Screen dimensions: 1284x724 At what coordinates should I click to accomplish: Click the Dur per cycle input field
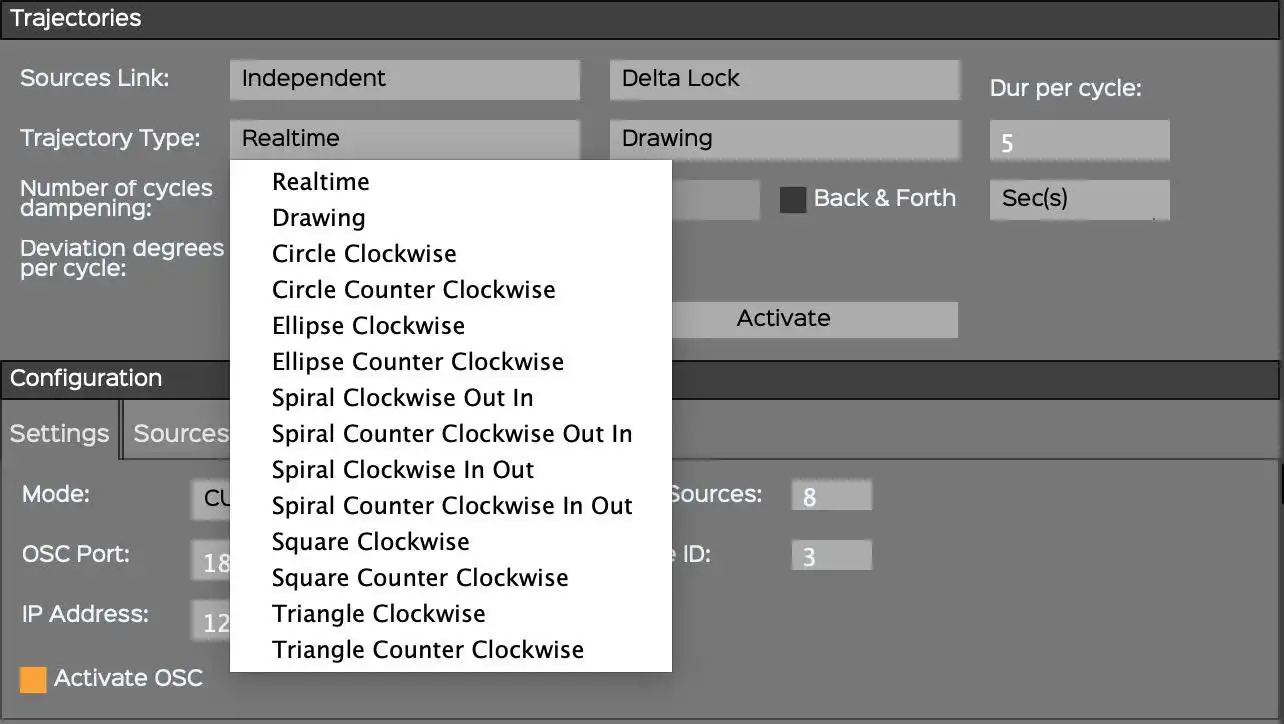pos(1078,141)
